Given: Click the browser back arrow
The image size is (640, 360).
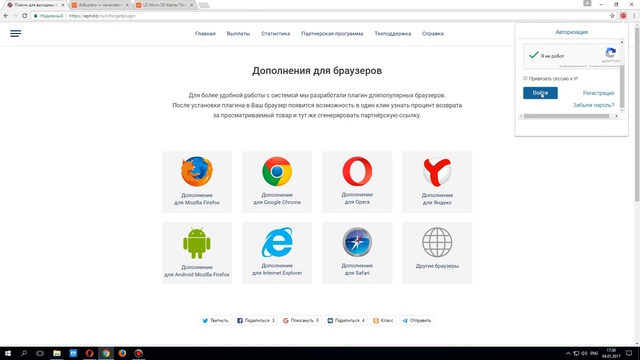Looking at the screenshot, I should [6, 16].
